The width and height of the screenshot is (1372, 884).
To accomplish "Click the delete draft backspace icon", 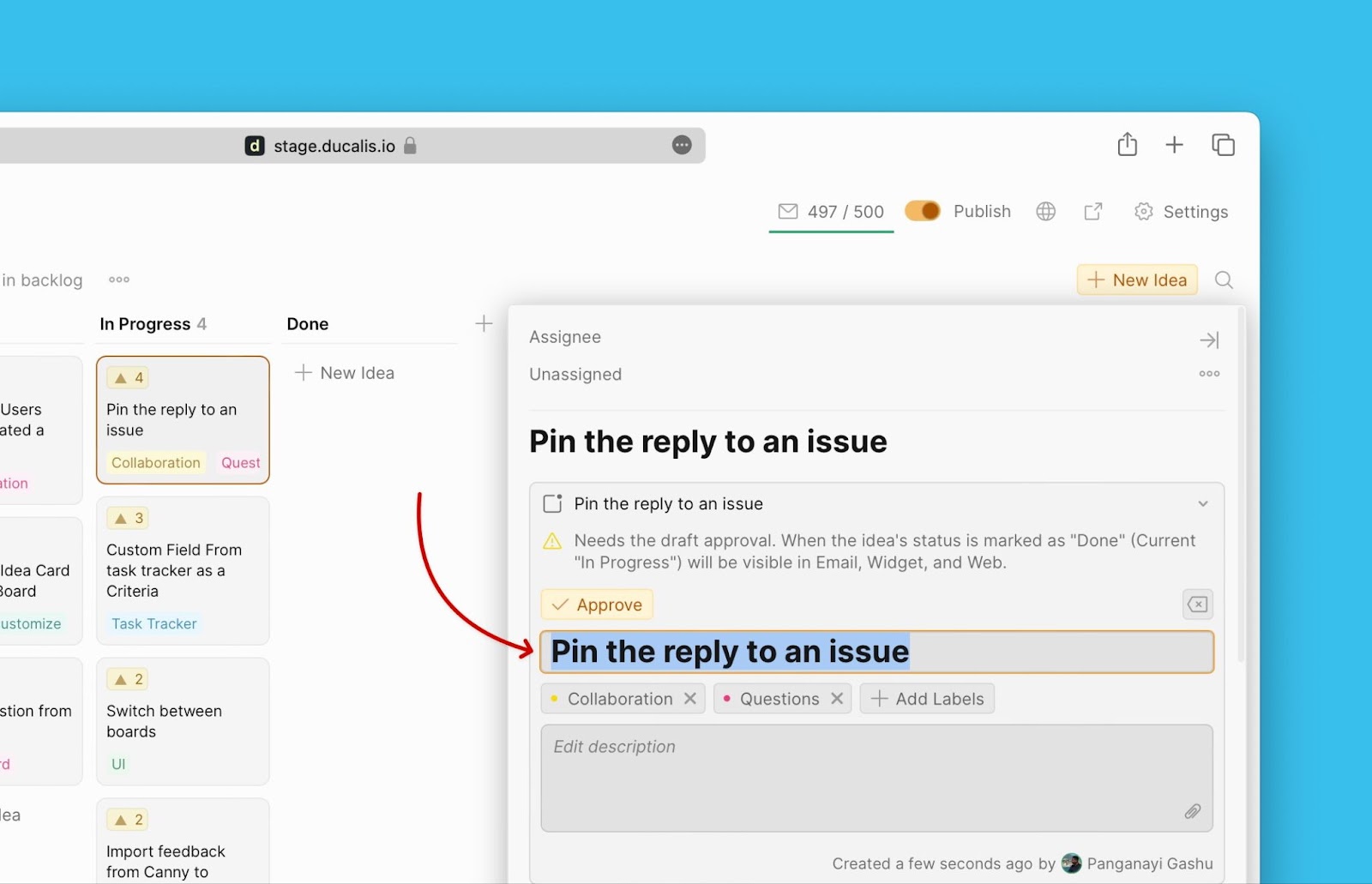I will (1197, 604).
